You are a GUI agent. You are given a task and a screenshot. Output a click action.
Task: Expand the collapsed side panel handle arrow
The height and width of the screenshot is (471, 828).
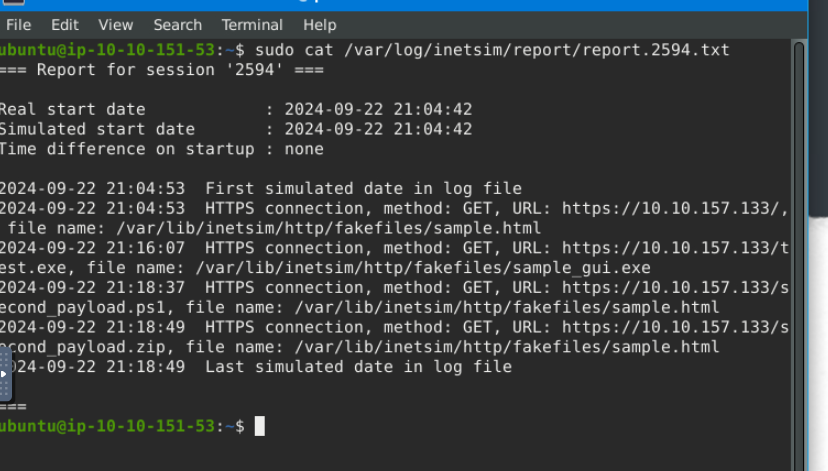tap(4, 374)
